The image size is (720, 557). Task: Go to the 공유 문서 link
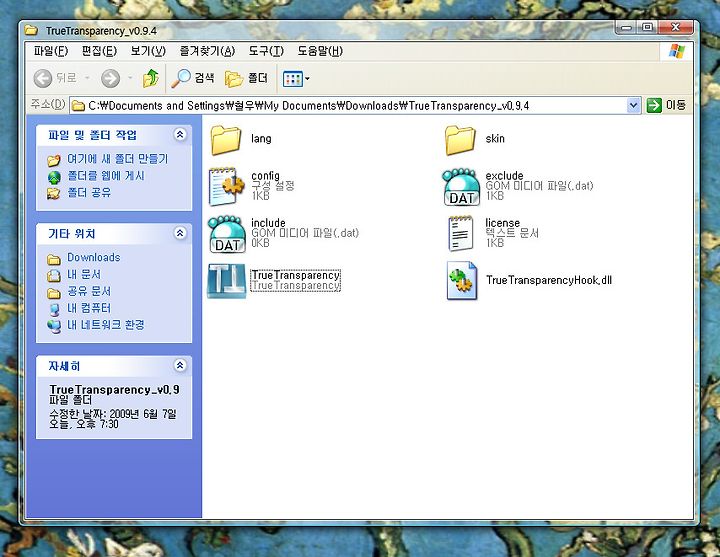pyautogui.click(x=89, y=291)
